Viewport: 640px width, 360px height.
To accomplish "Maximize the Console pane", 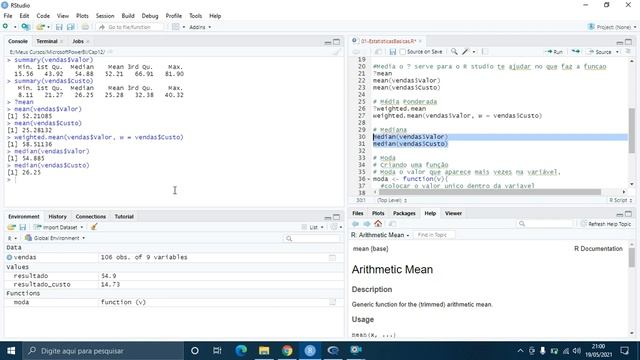I will [x=336, y=42].
